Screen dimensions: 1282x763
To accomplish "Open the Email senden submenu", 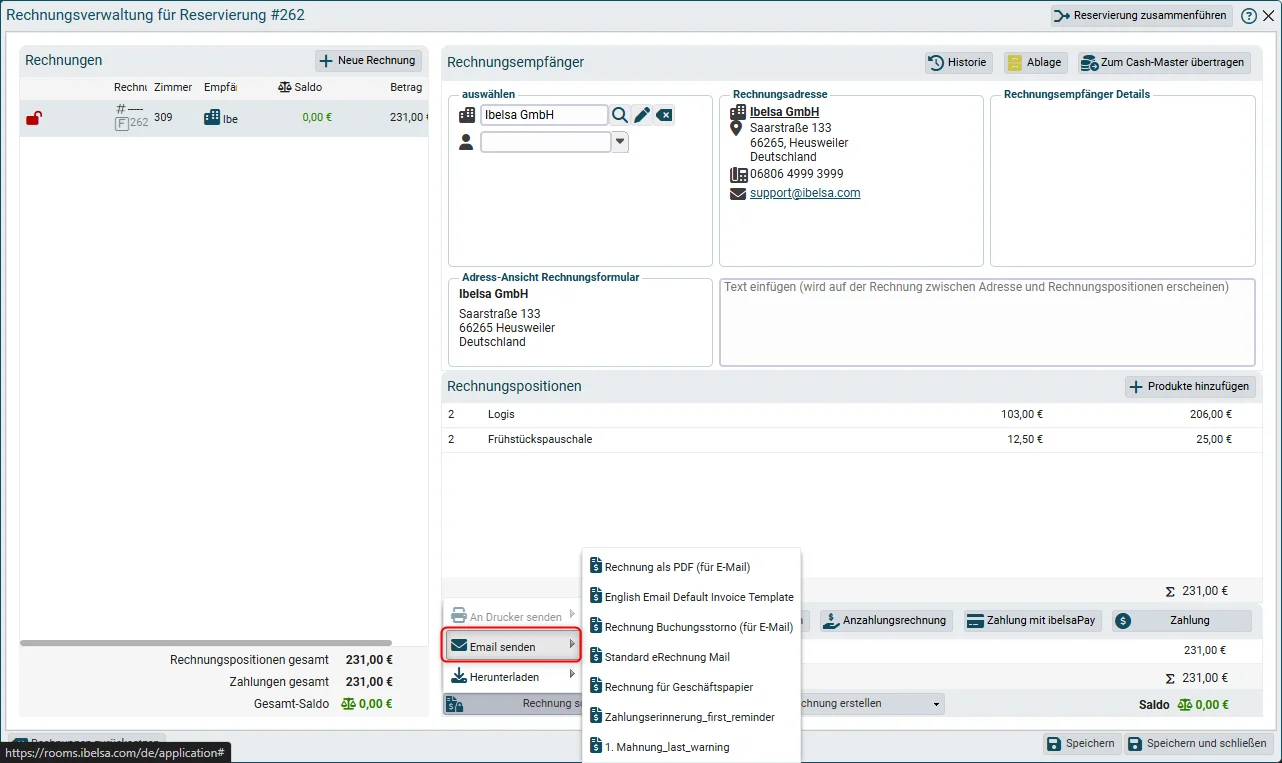I will pyautogui.click(x=512, y=647).
